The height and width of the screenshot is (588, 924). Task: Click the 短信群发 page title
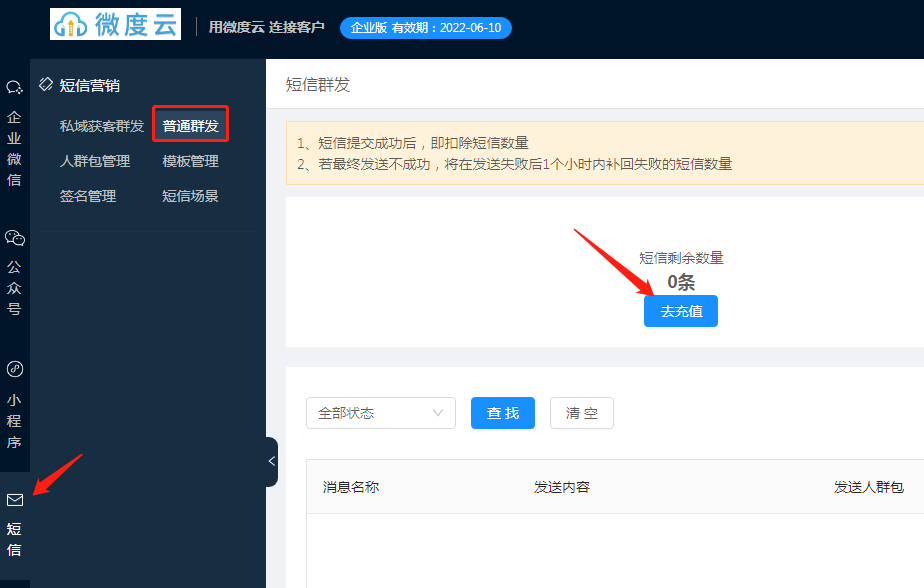318,84
